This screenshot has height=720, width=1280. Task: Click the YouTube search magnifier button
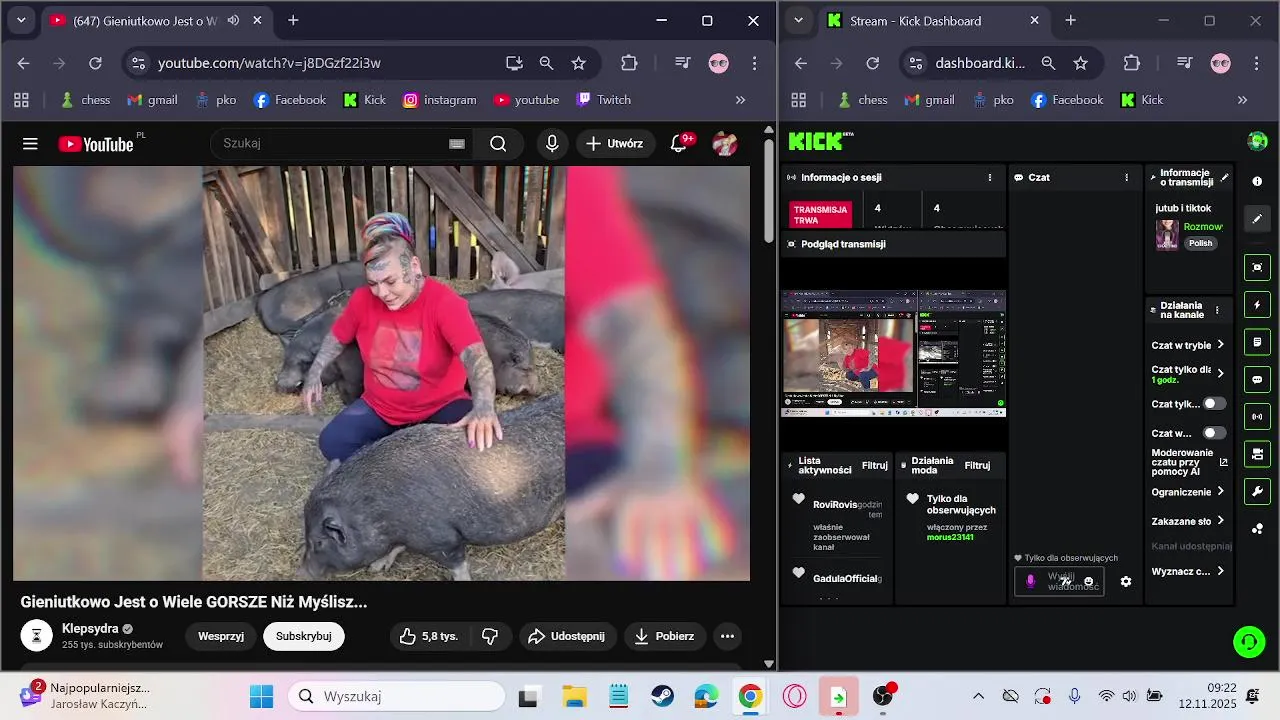click(x=498, y=144)
